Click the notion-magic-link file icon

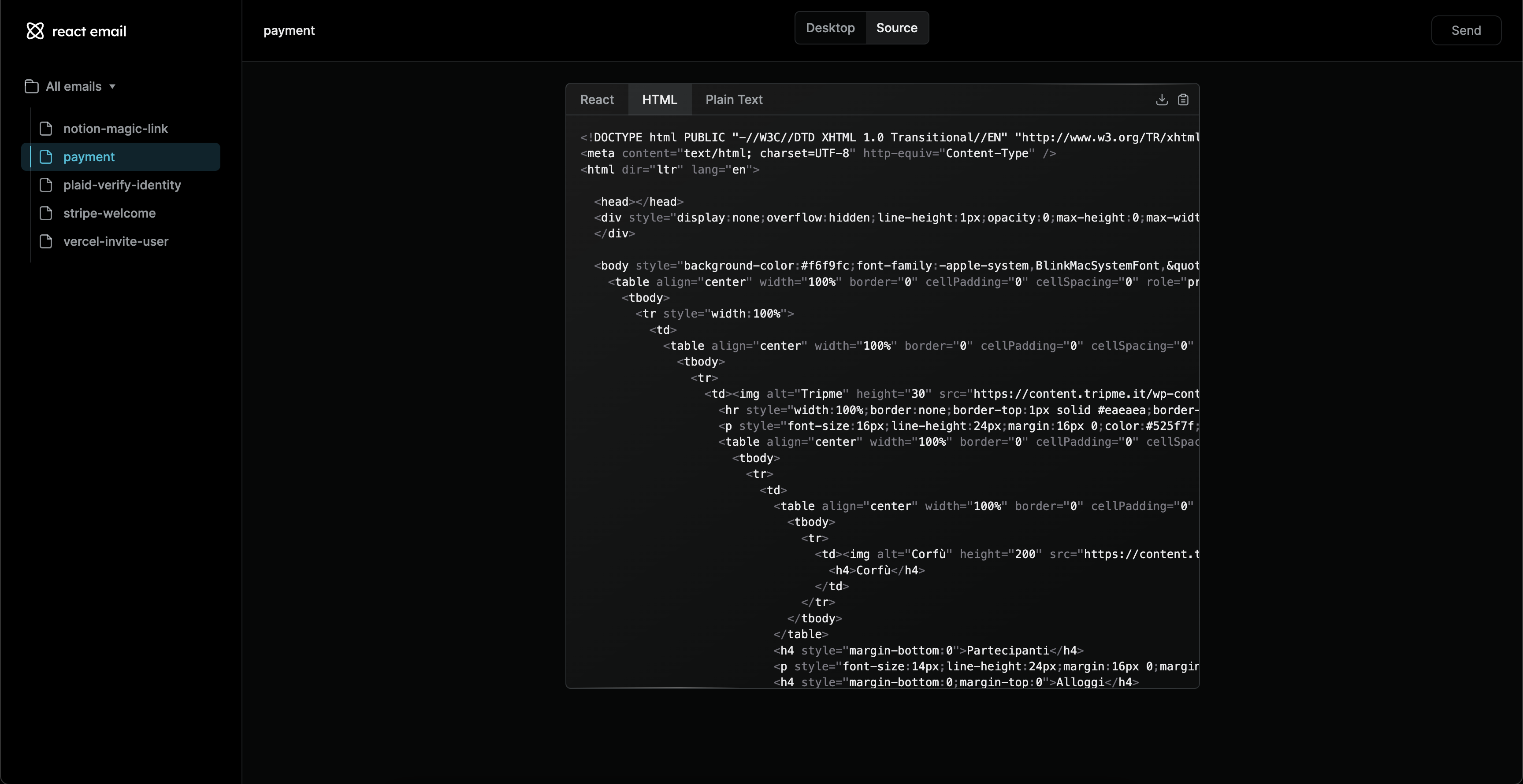click(x=46, y=129)
